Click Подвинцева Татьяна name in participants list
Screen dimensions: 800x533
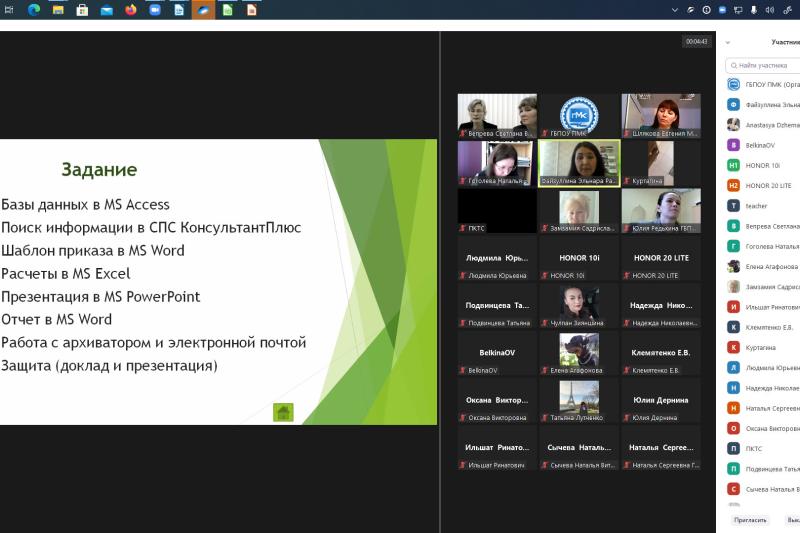click(772, 469)
